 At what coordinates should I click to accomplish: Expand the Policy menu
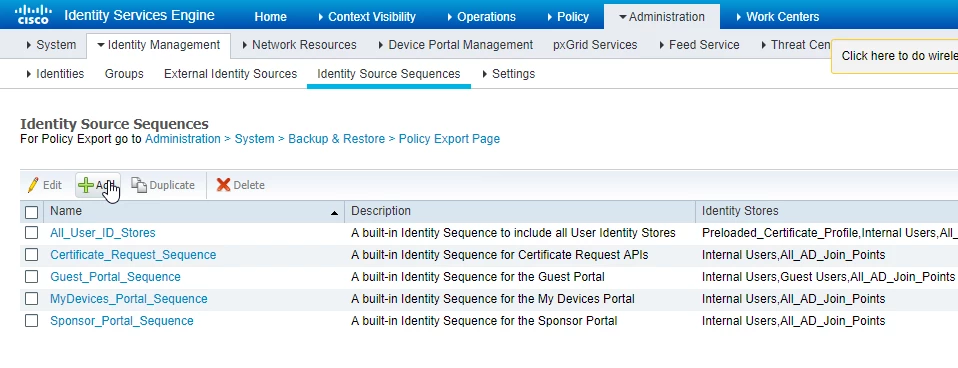tap(568, 17)
